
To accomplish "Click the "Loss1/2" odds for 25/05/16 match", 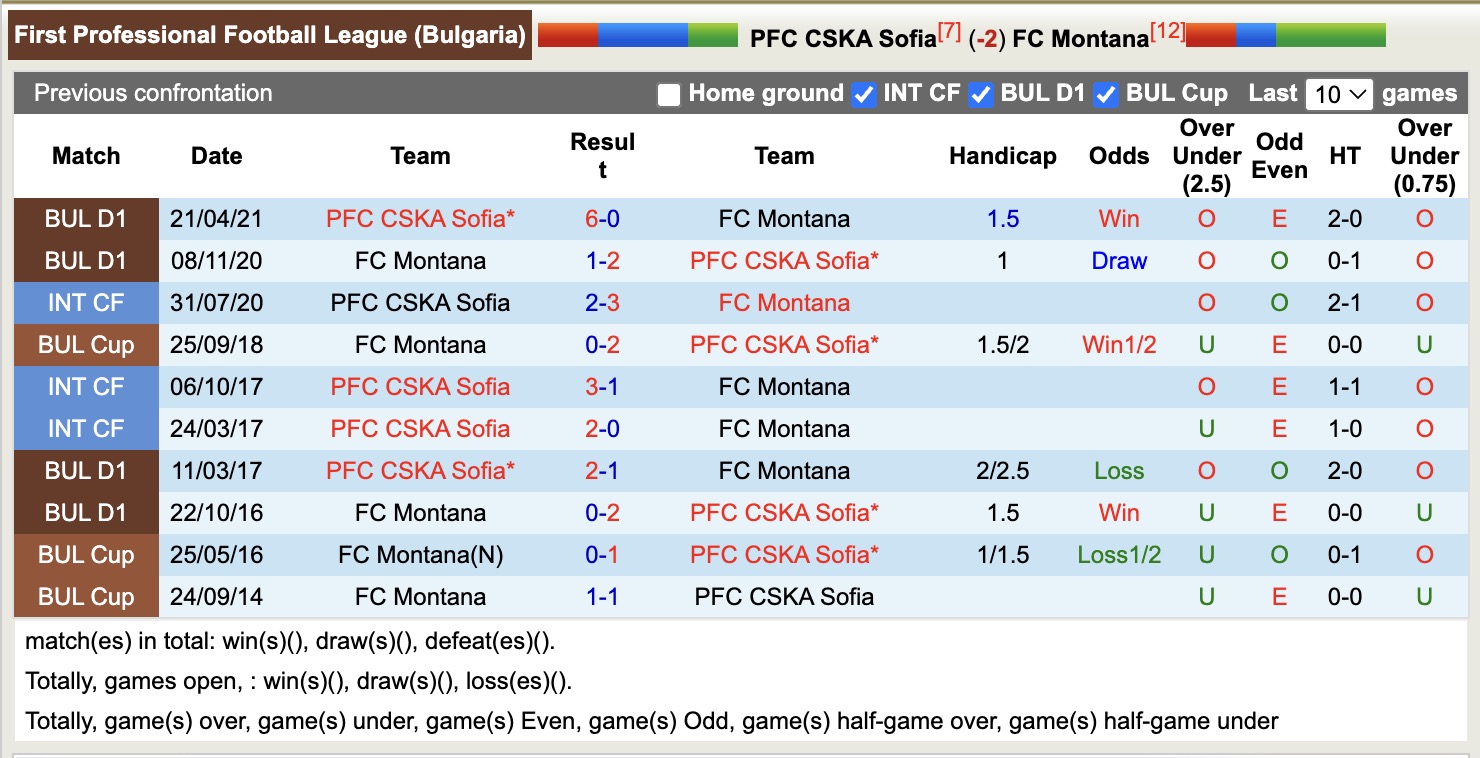I will tap(1119, 554).
